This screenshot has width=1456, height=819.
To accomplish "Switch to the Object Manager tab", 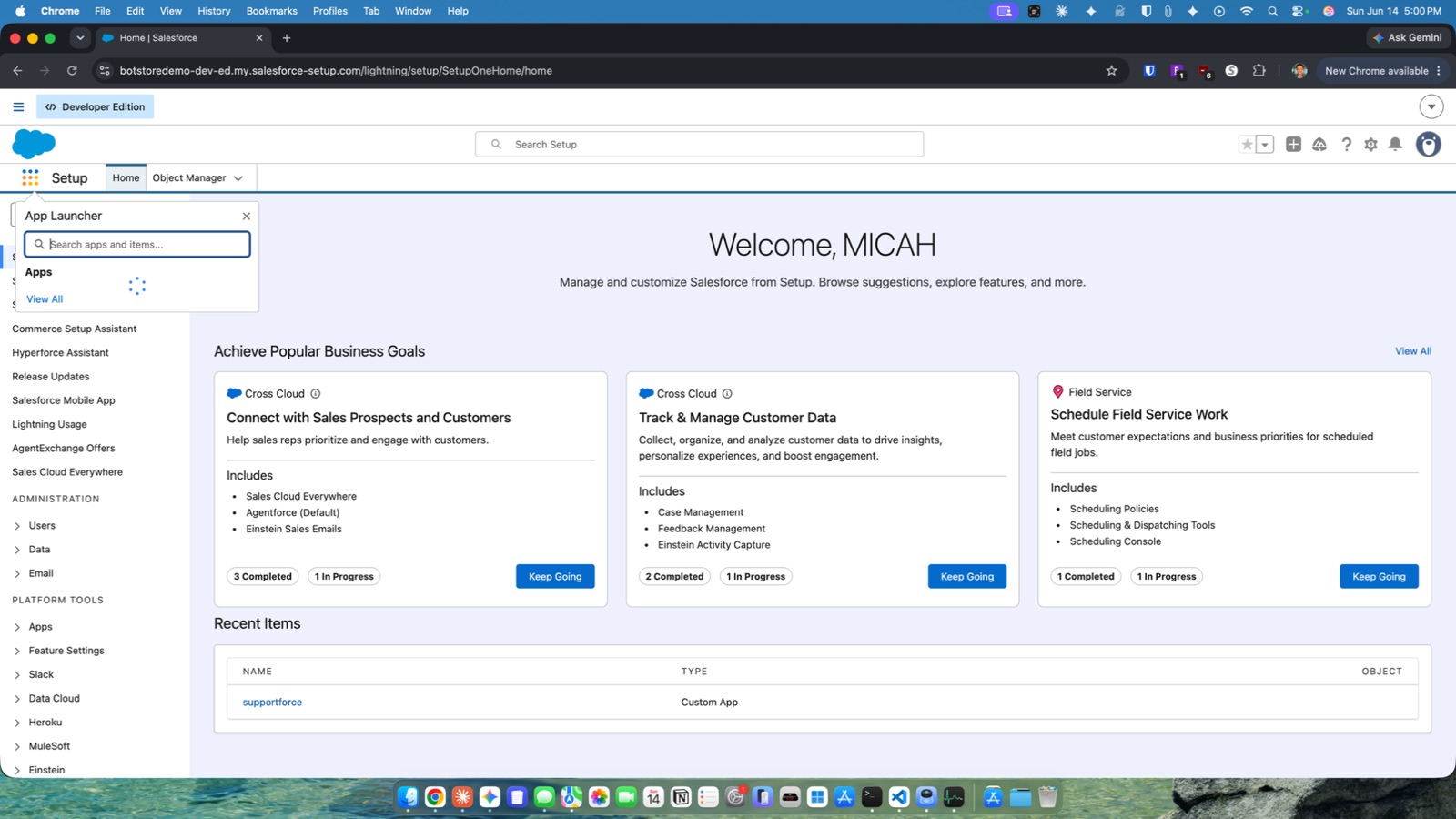I will point(189,178).
